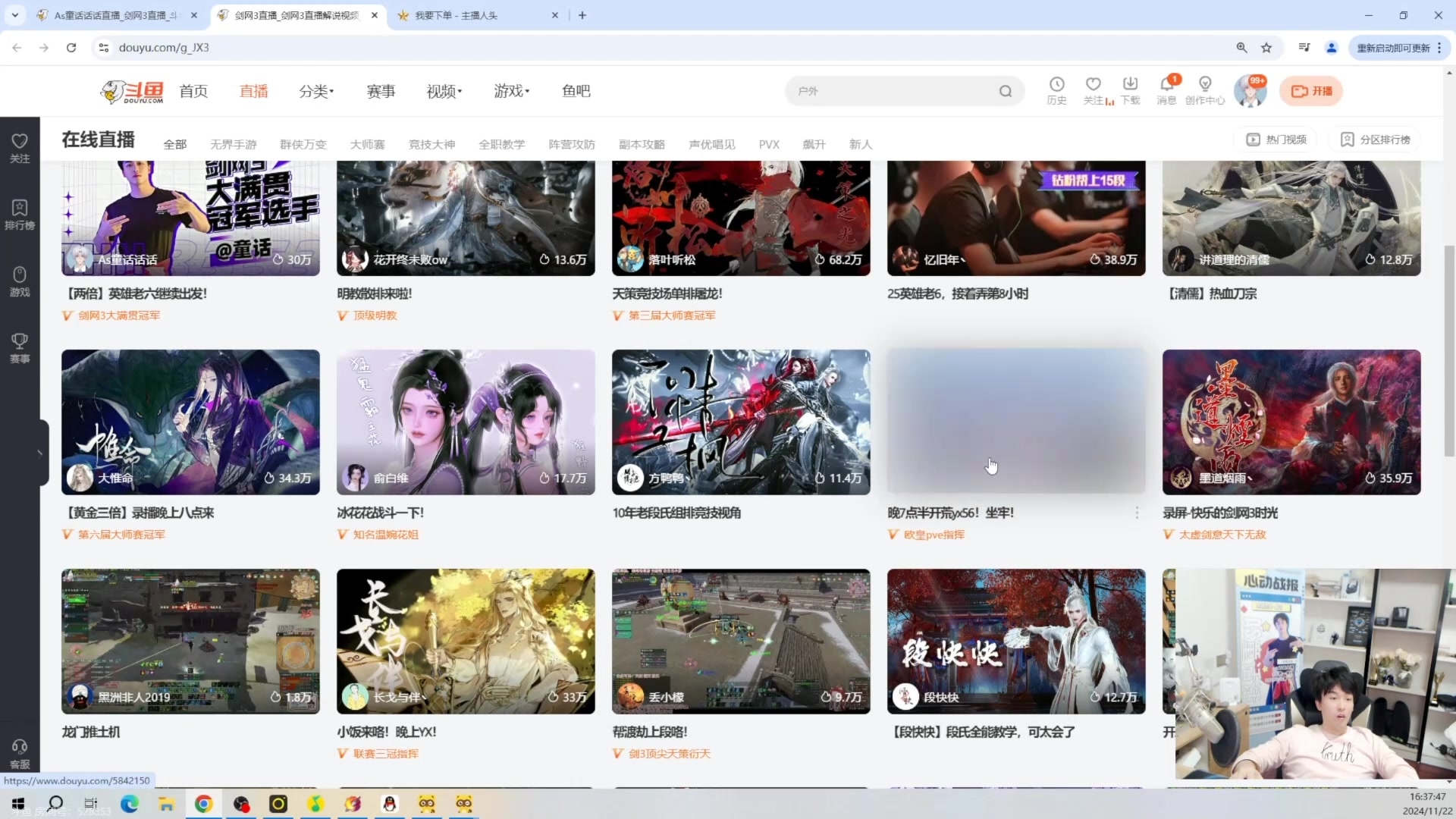The height and width of the screenshot is (819, 1456).
Task: Open 历史 history clock icon
Action: tap(1056, 90)
